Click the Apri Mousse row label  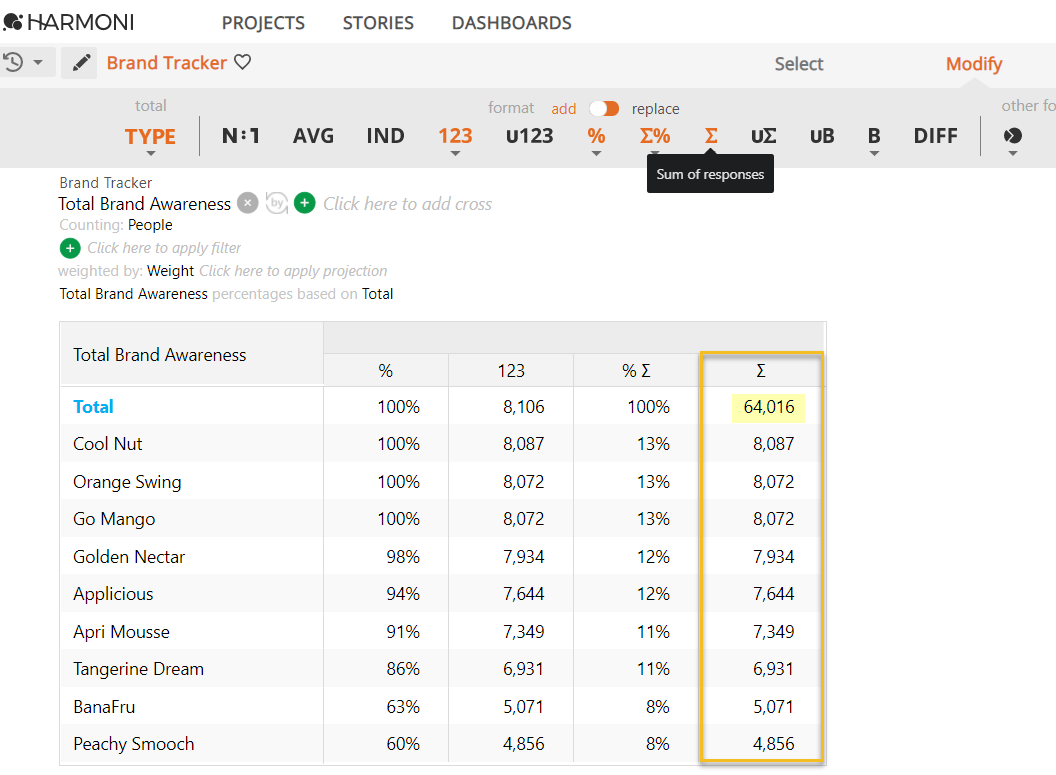(x=121, y=632)
